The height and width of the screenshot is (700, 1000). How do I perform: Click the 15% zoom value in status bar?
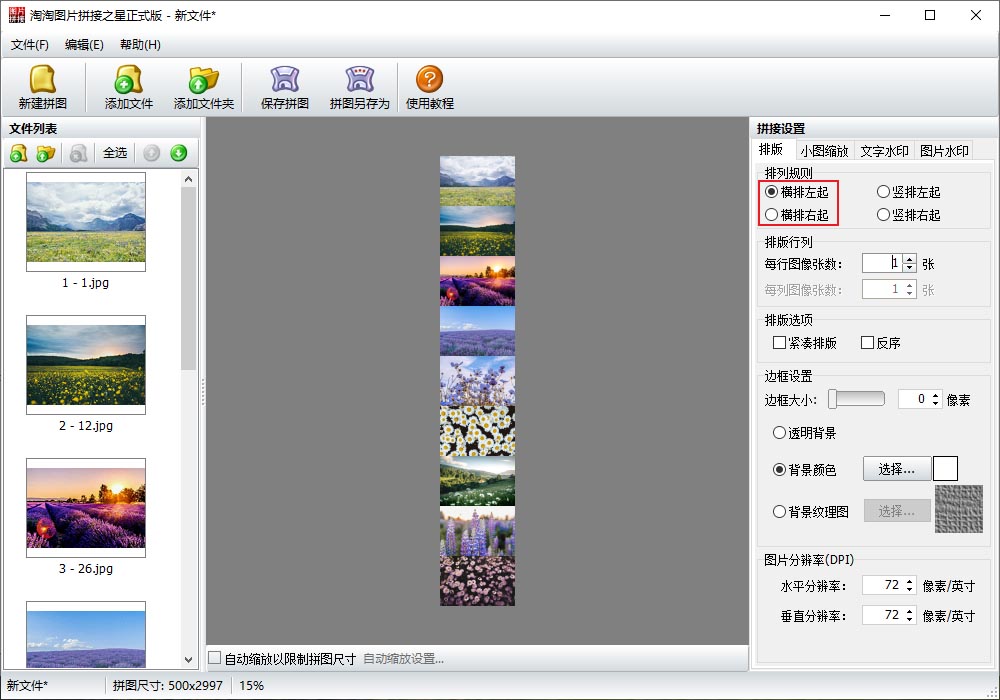tap(251, 685)
